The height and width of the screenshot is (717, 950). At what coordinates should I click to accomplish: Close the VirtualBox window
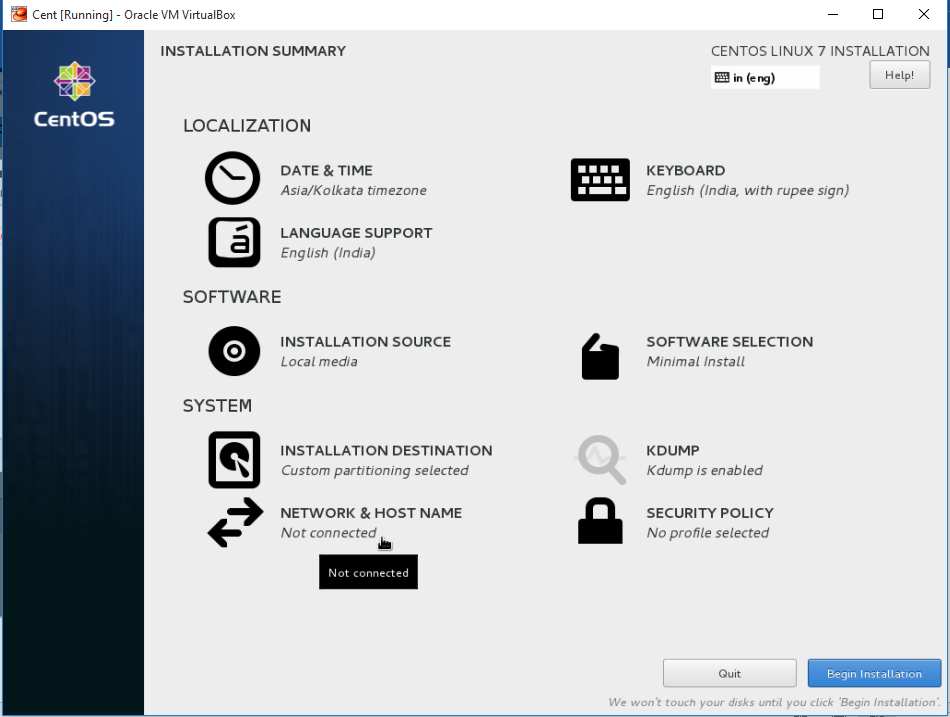coord(923,15)
